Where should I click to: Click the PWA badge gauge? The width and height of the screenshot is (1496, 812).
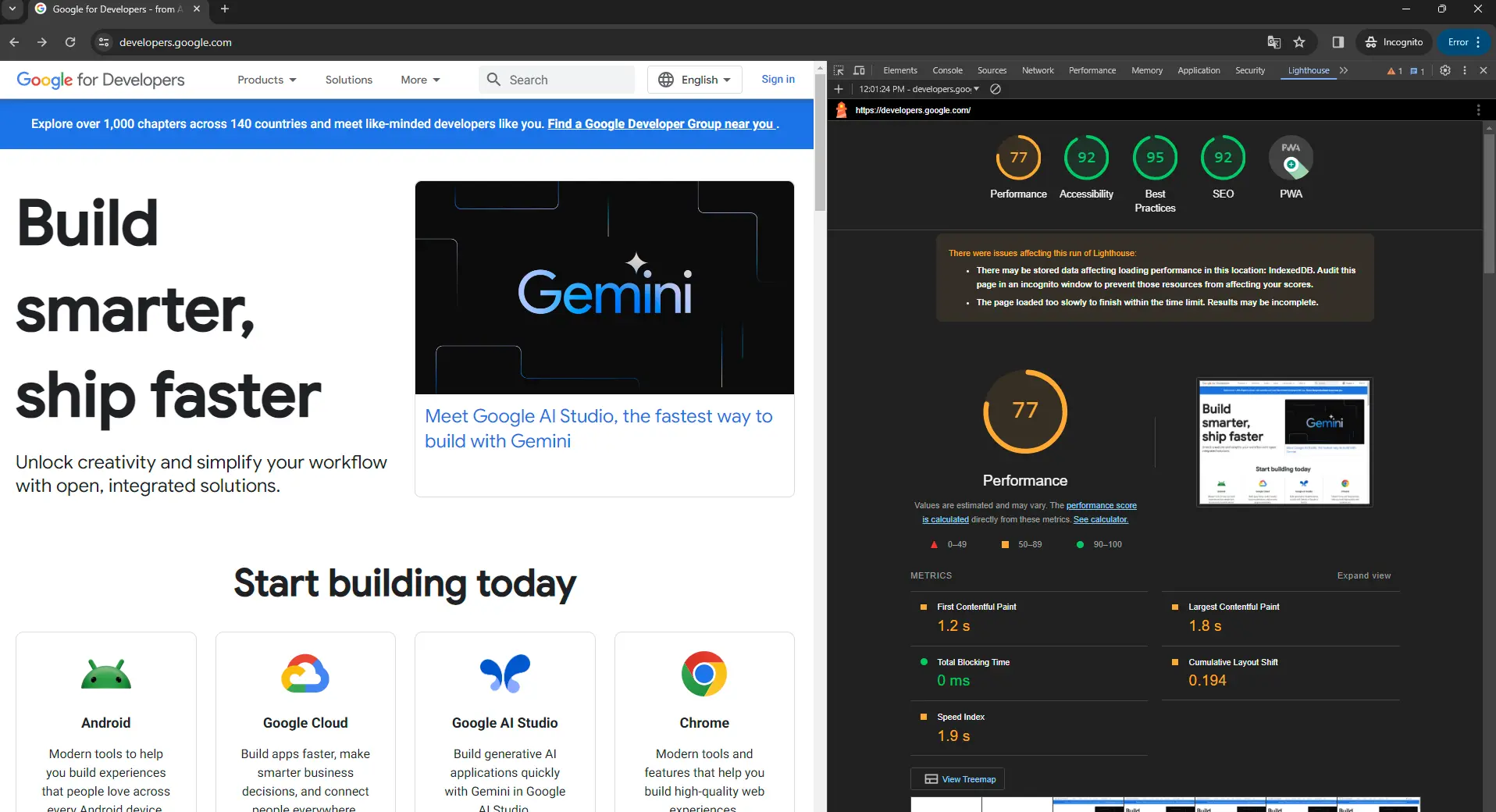1291,157
